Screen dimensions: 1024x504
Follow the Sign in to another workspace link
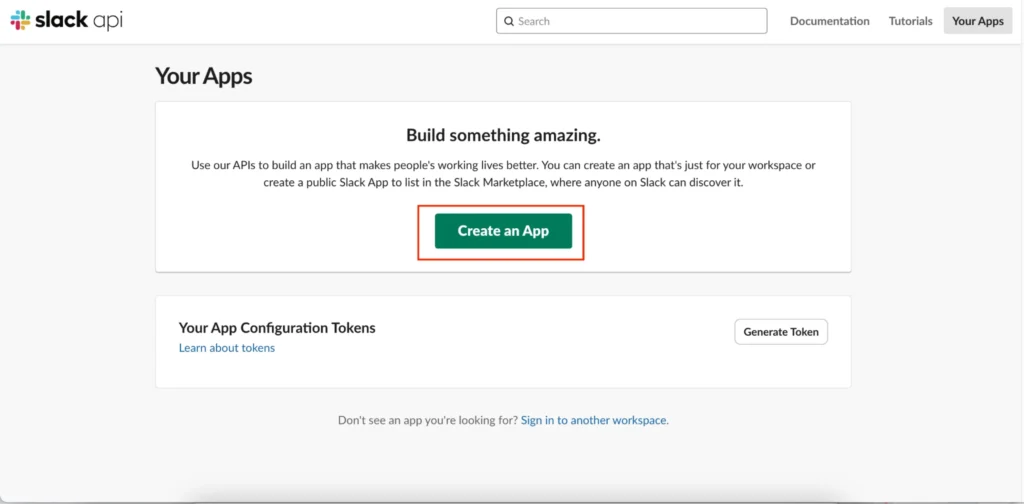pos(593,420)
